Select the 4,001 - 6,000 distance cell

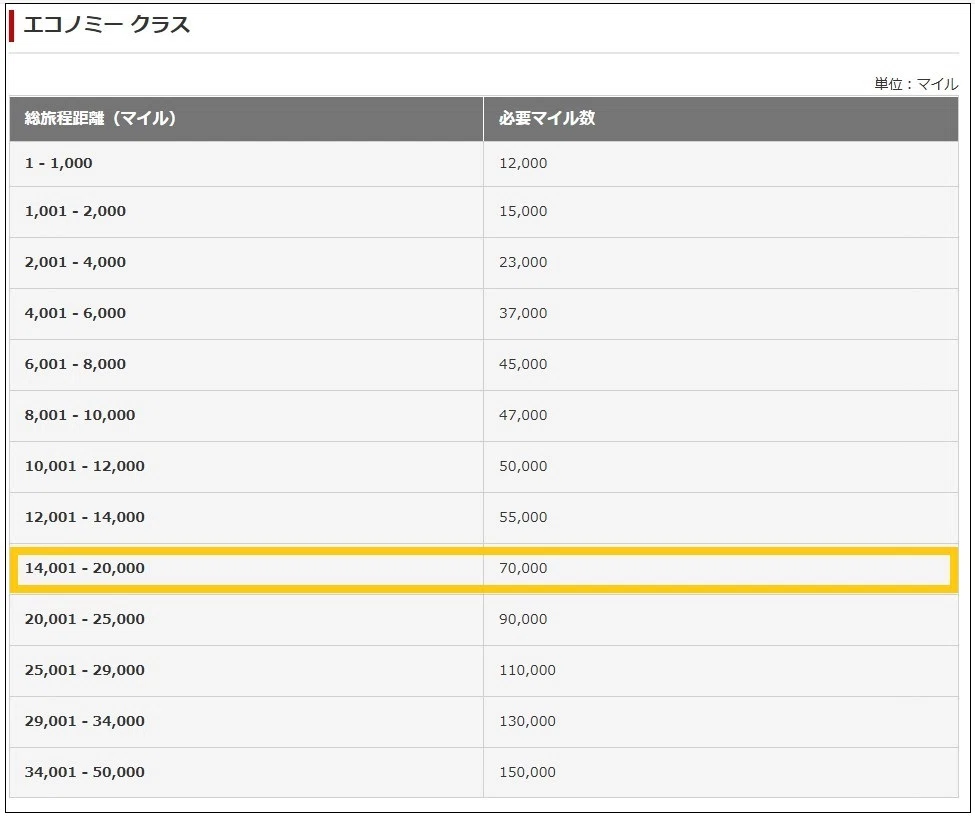point(246,313)
